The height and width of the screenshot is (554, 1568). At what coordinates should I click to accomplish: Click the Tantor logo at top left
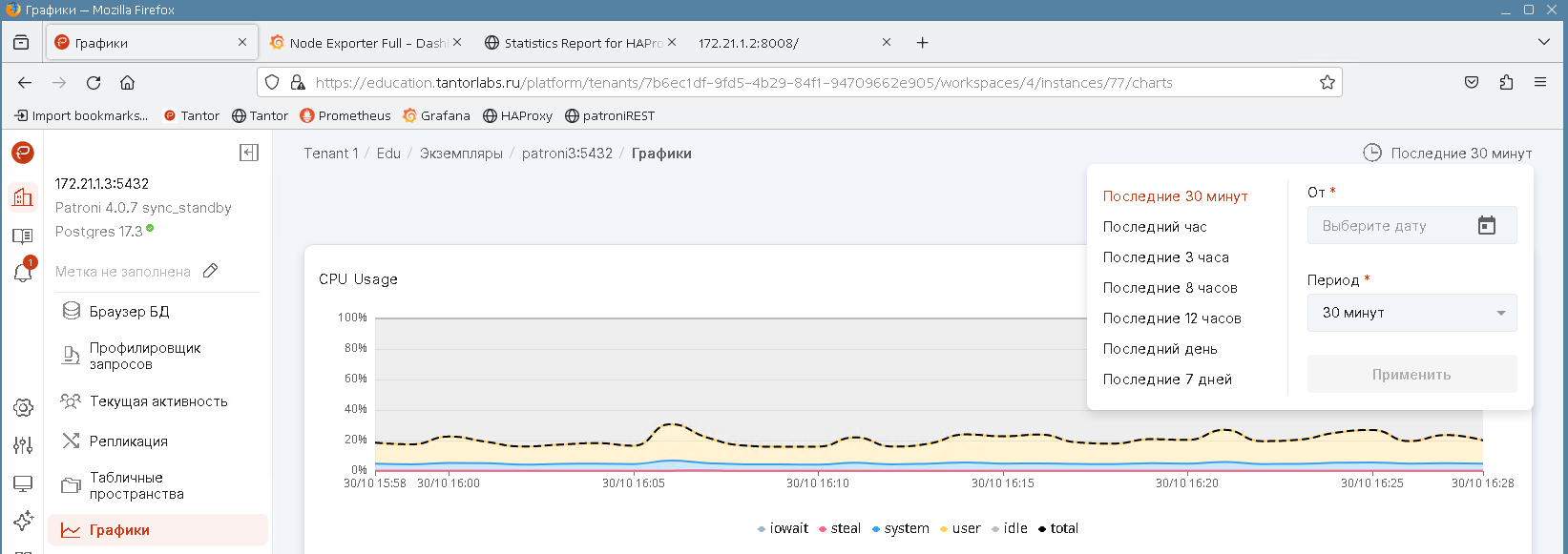[x=23, y=153]
